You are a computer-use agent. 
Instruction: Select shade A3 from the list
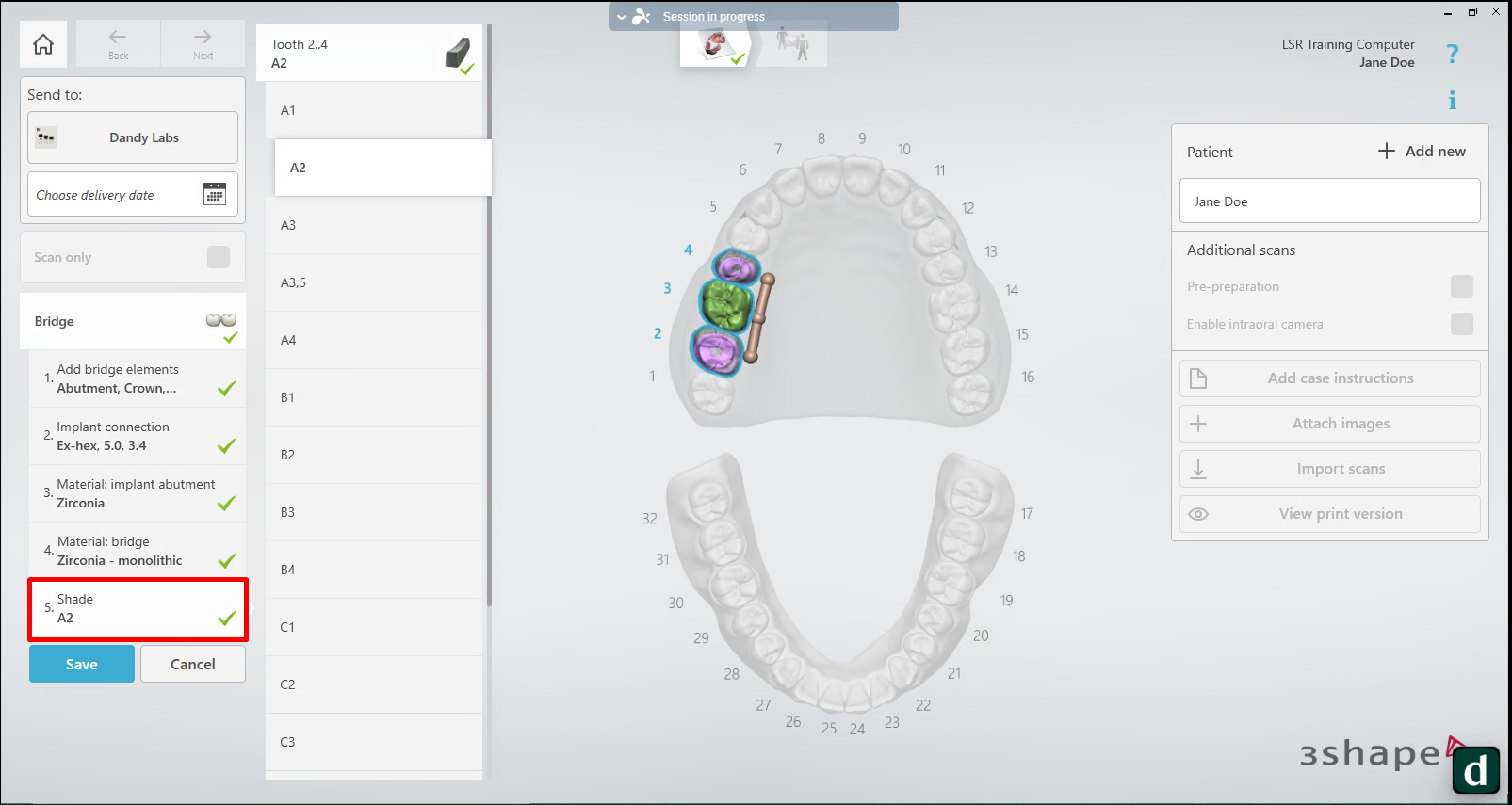coord(374,225)
